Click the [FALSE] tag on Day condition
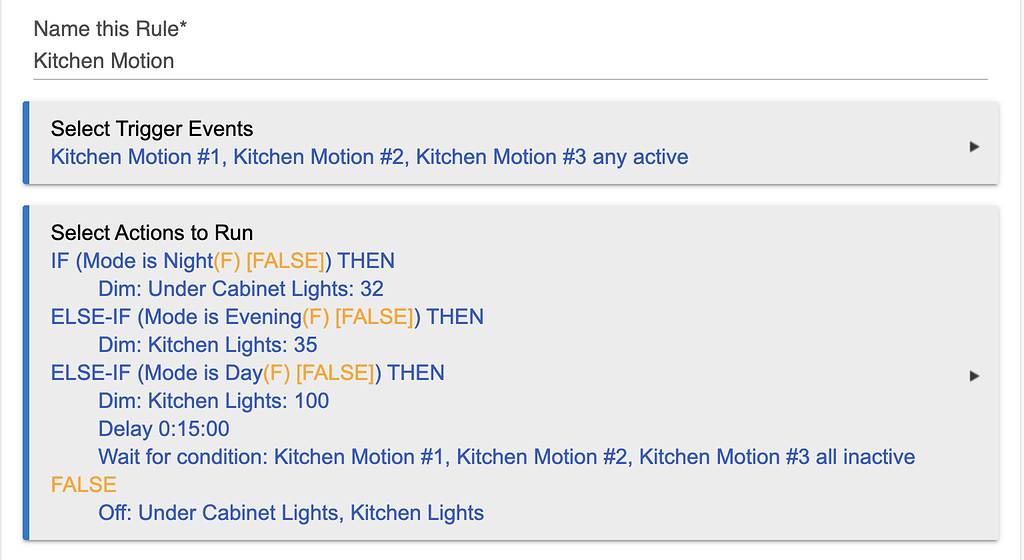 pyautogui.click(x=335, y=373)
